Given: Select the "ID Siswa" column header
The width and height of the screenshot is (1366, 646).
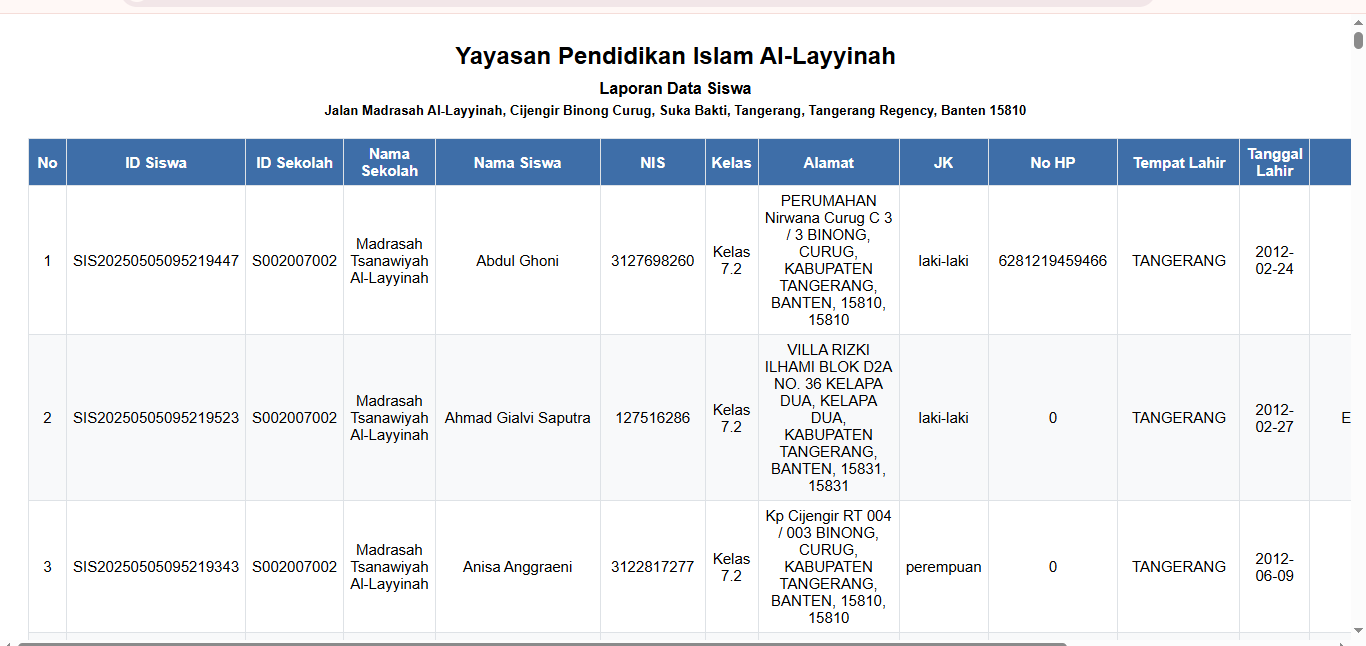Looking at the screenshot, I should click(155, 162).
